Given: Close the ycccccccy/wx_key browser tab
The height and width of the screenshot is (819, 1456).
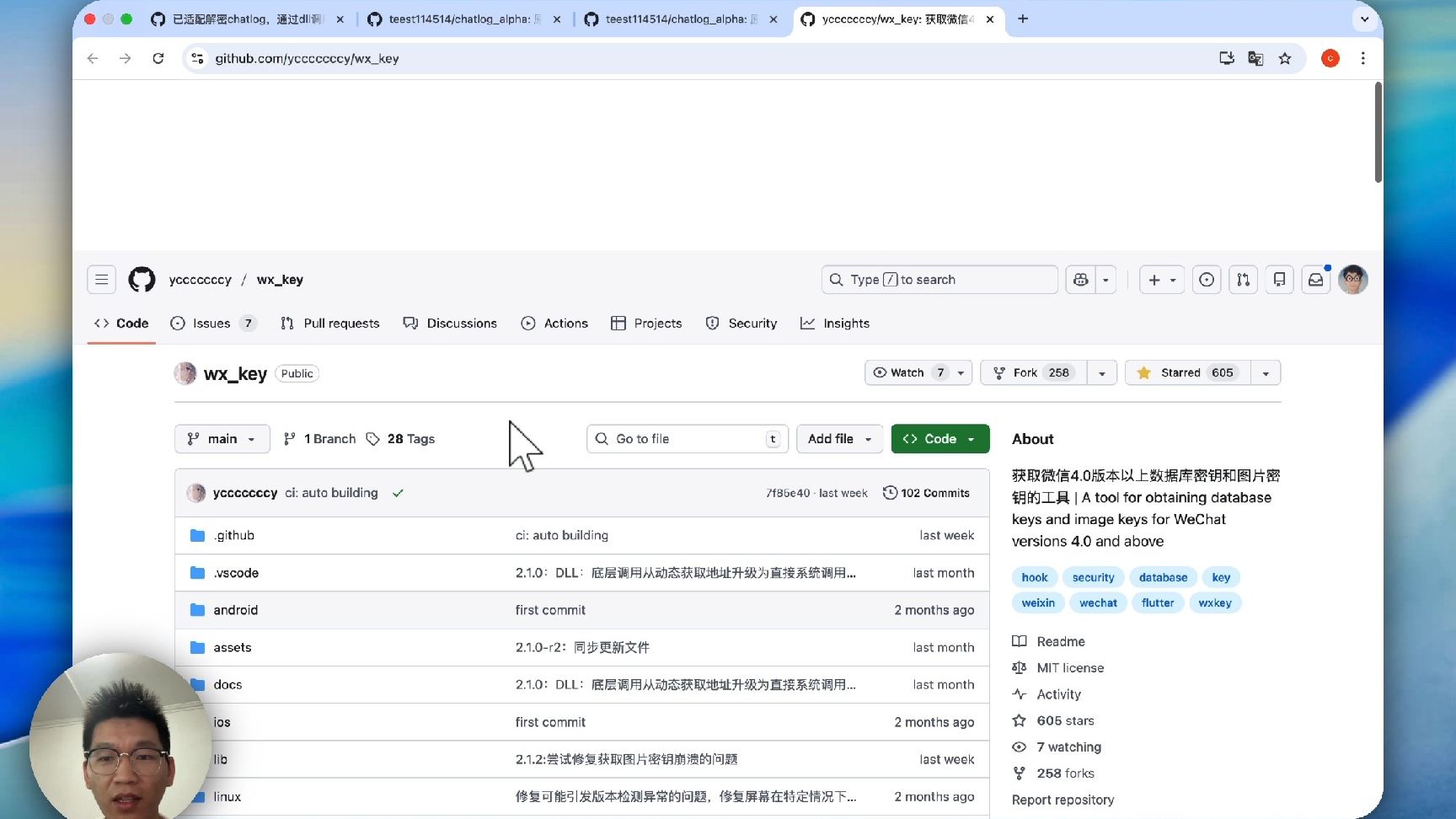Looking at the screenshot, I should pyautogui.click(x=990, y=19).
